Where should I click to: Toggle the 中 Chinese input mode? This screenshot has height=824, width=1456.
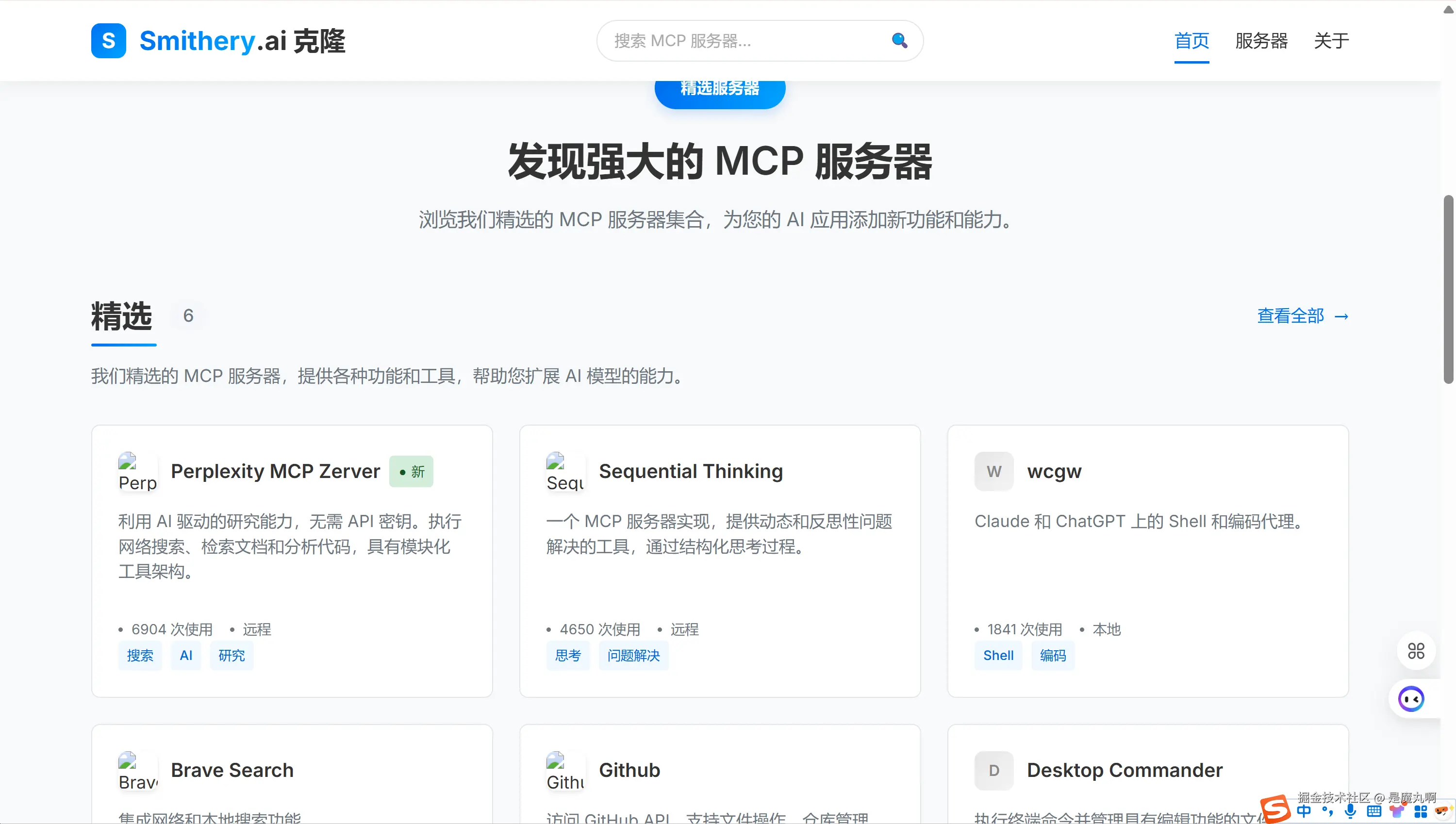coord(1304,811)
